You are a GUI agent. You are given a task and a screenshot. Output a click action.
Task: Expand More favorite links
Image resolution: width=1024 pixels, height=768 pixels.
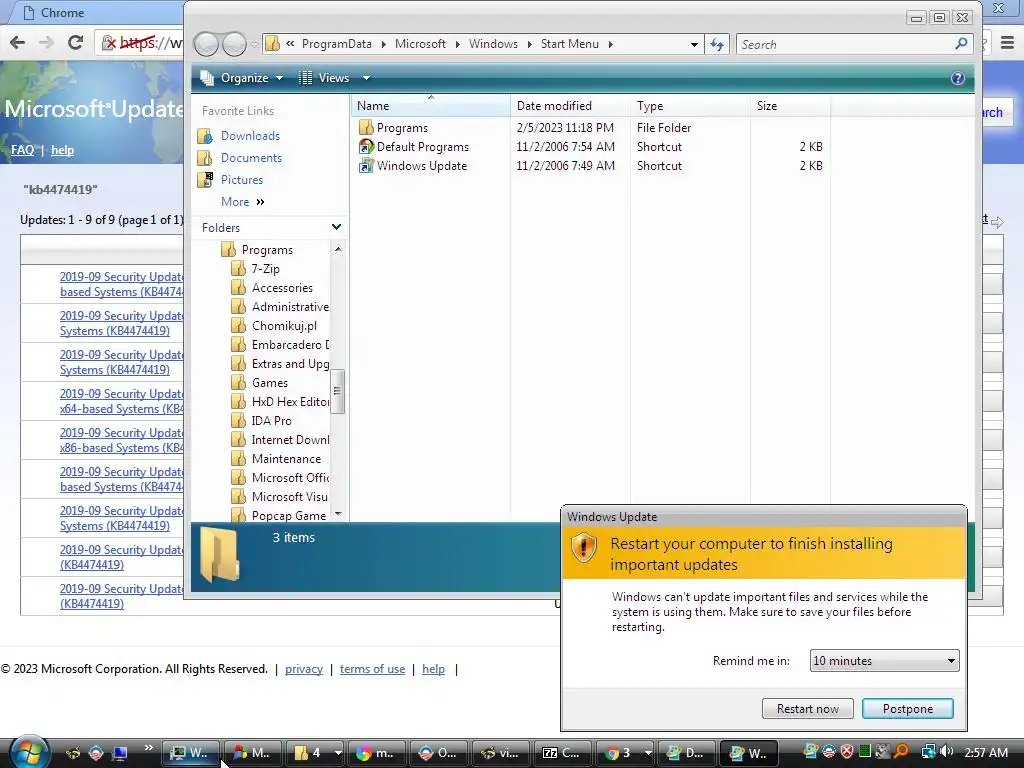point(242,202)
